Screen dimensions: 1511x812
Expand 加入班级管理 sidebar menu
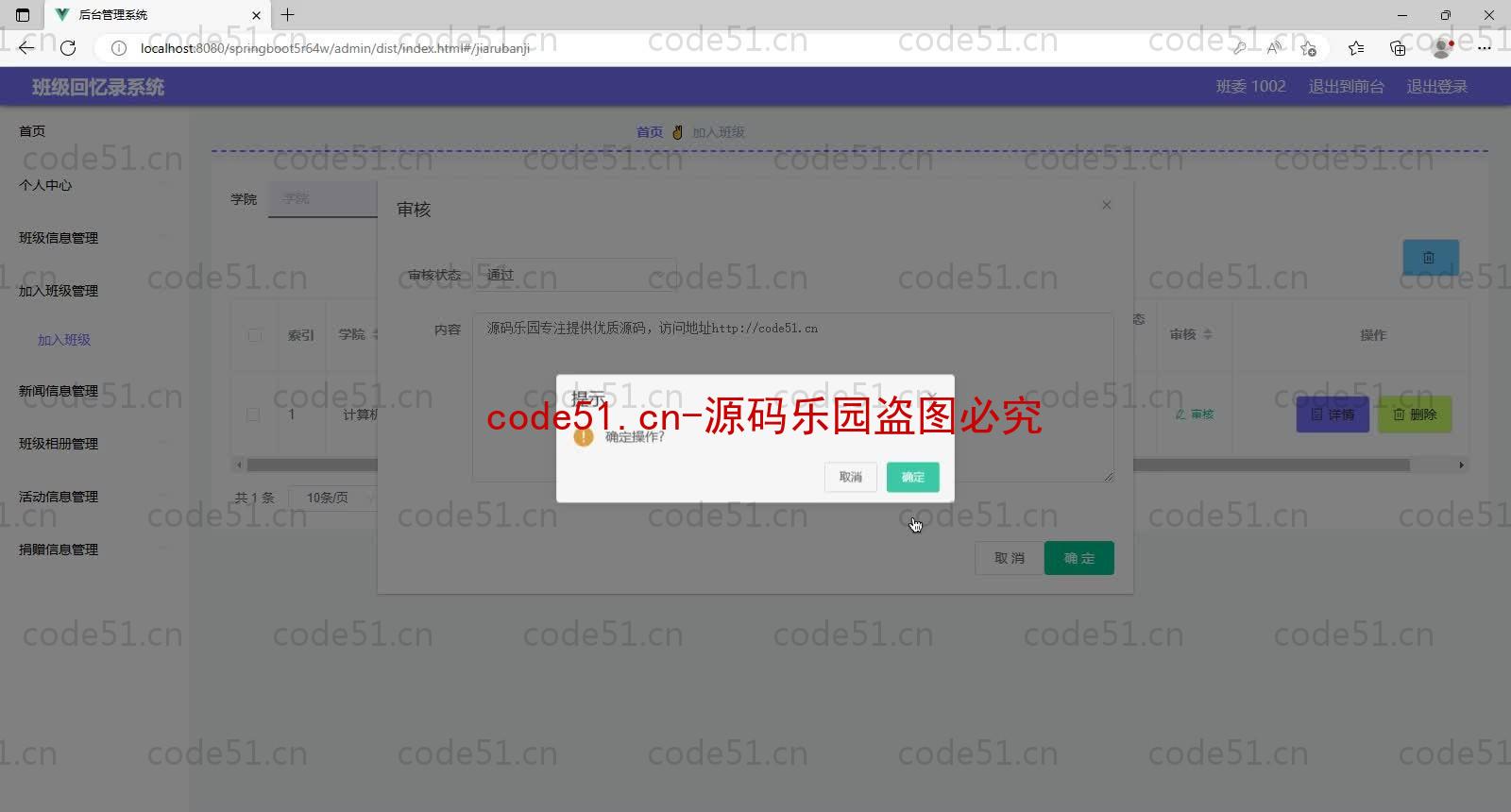59,291
